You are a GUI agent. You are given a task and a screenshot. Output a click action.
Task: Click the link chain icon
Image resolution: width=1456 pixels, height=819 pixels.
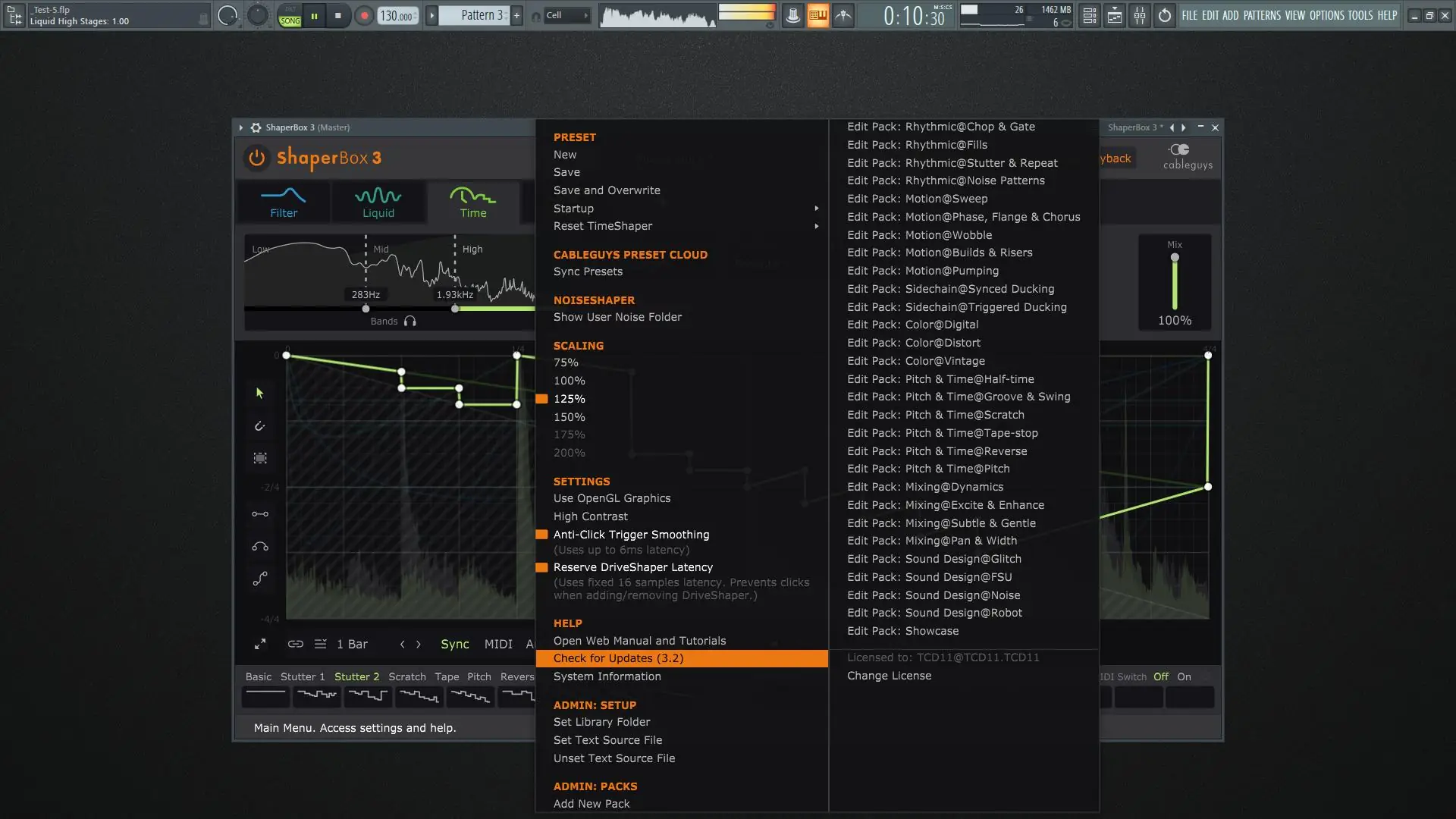(295, 644)
